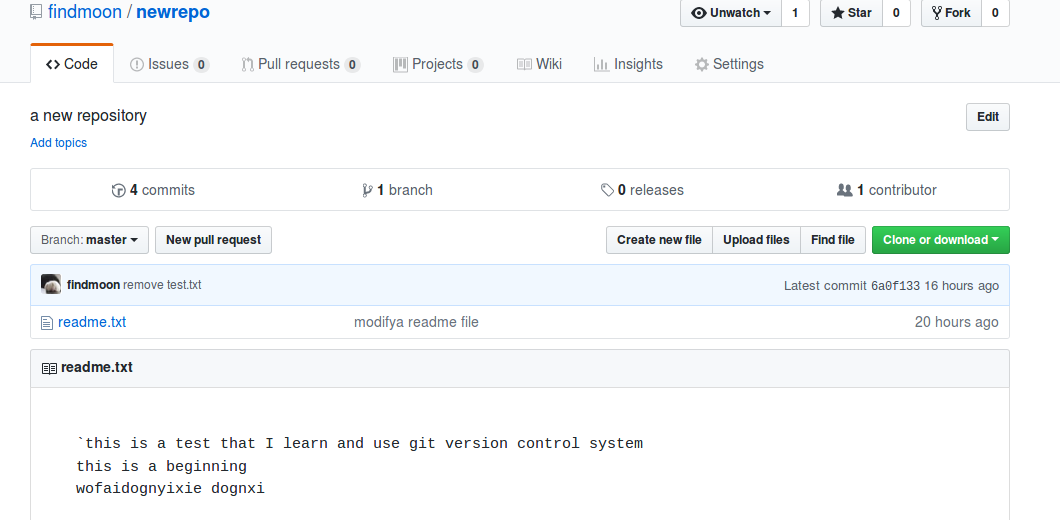Click the findmoon user avatar thumbnail

coord(51,285)
